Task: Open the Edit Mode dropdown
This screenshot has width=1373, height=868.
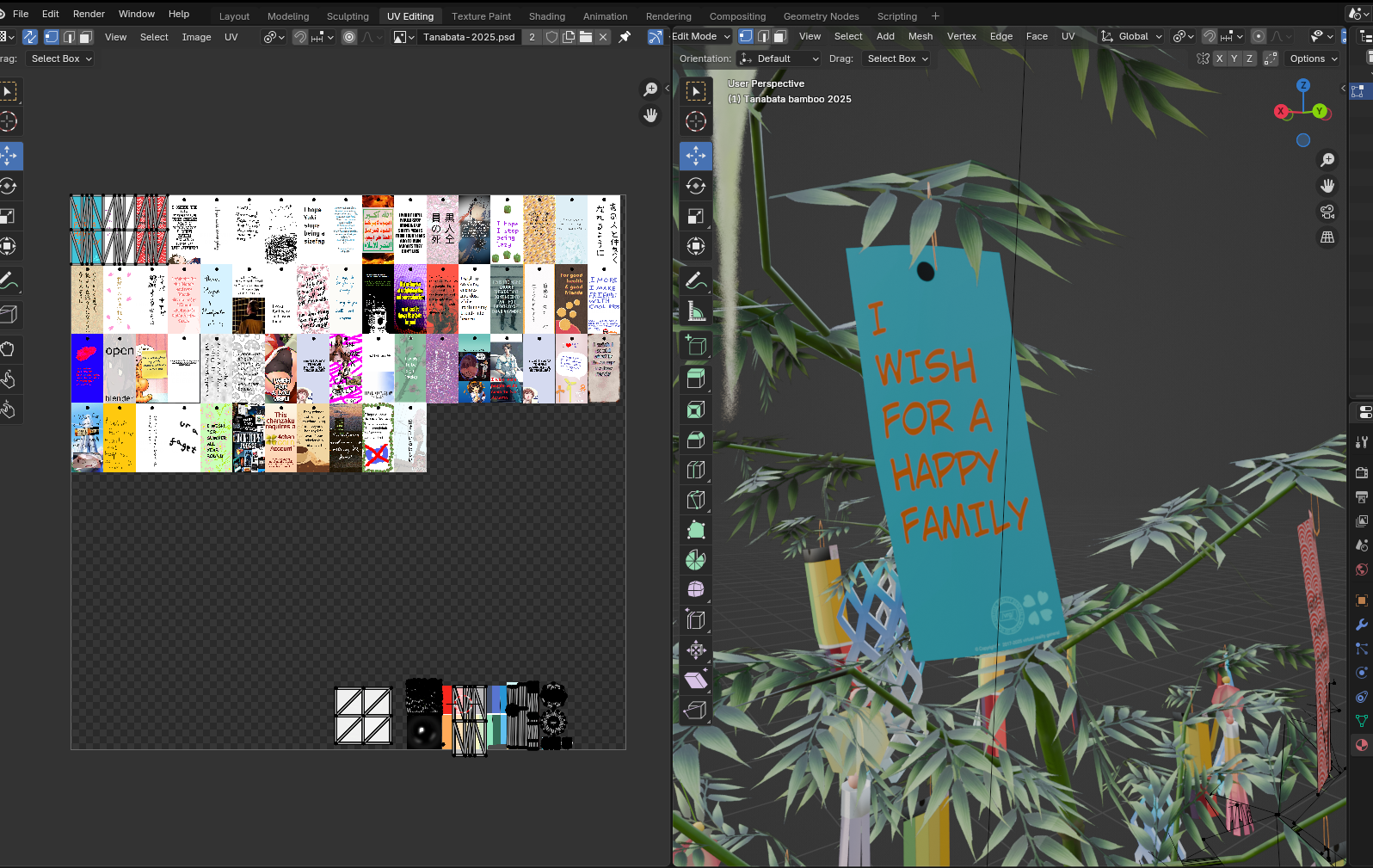Action: pyautogui.click(x=701, y=36)
